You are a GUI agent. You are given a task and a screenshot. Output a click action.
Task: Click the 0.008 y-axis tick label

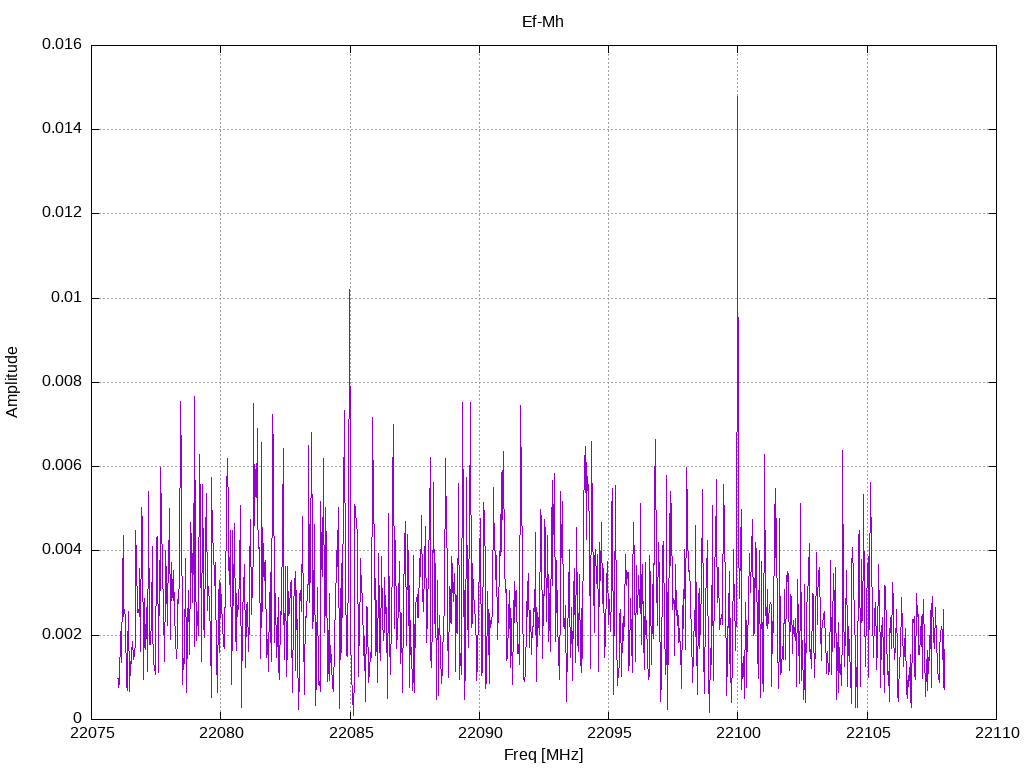point(61,382)
